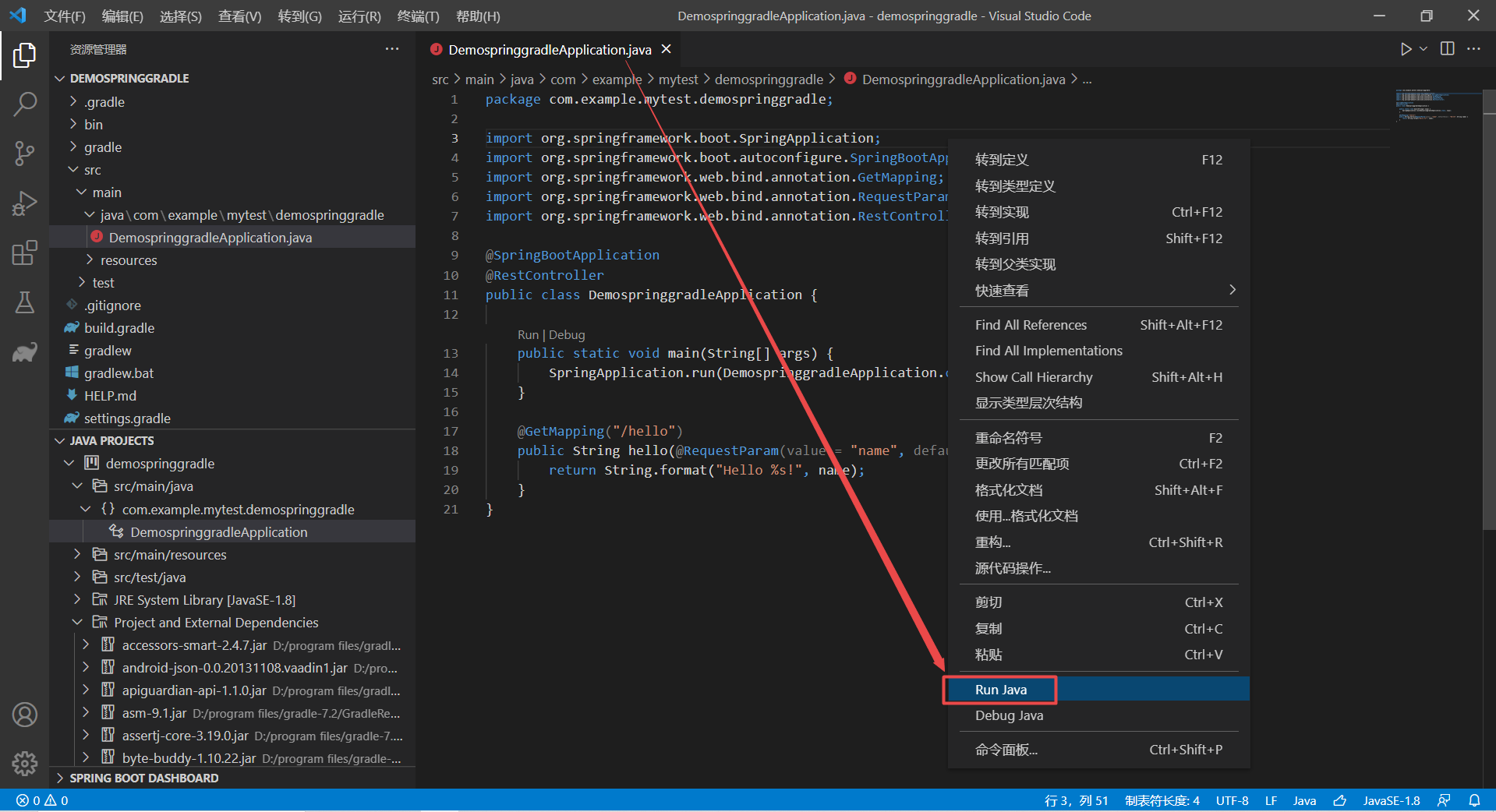The height and width of the screenshot is (812, 1496).
Task: Open the Search view icon
Action: click(x=24, y=104)
